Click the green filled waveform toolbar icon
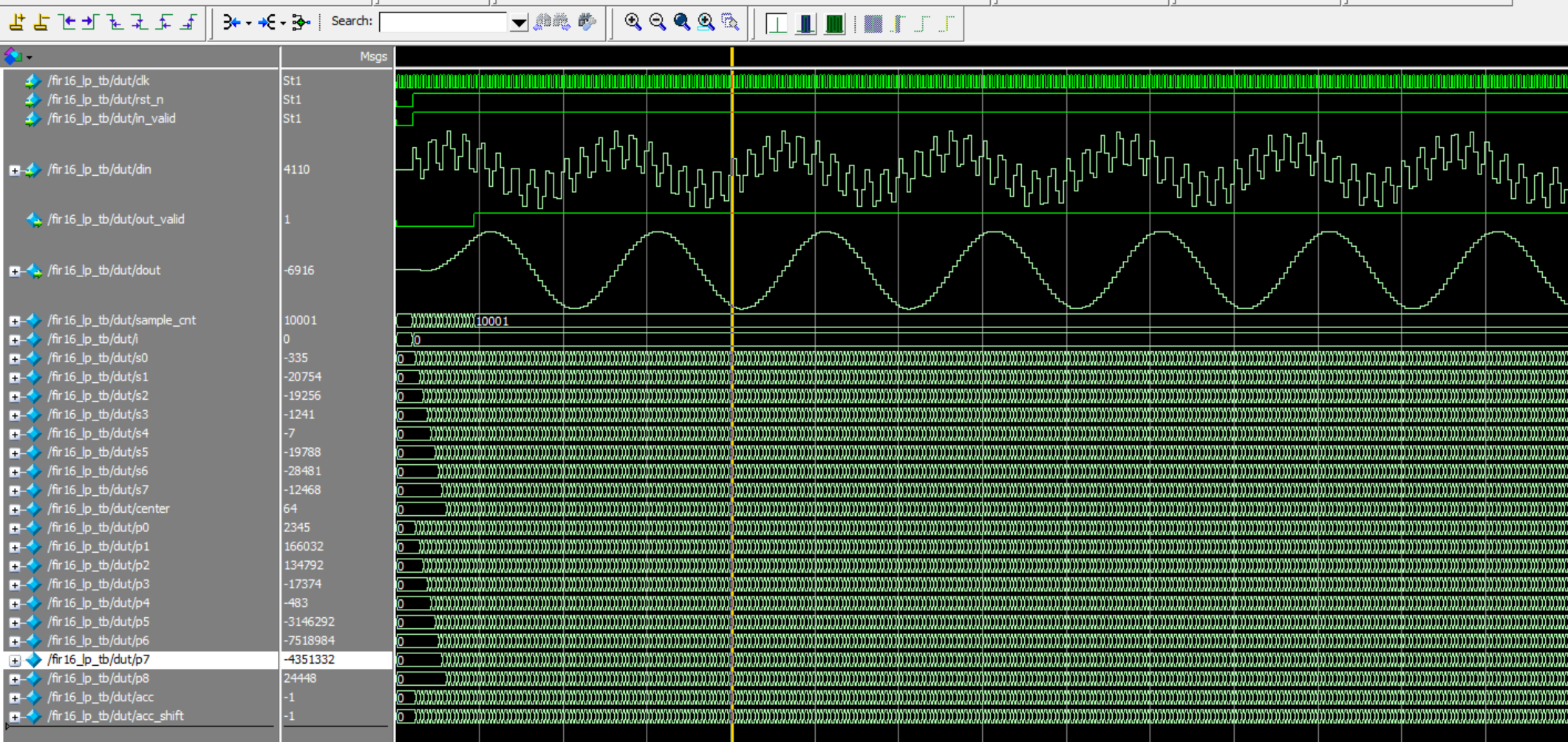Image resolution: width=1568 pixels, height=742 pixels. (834, 24)
